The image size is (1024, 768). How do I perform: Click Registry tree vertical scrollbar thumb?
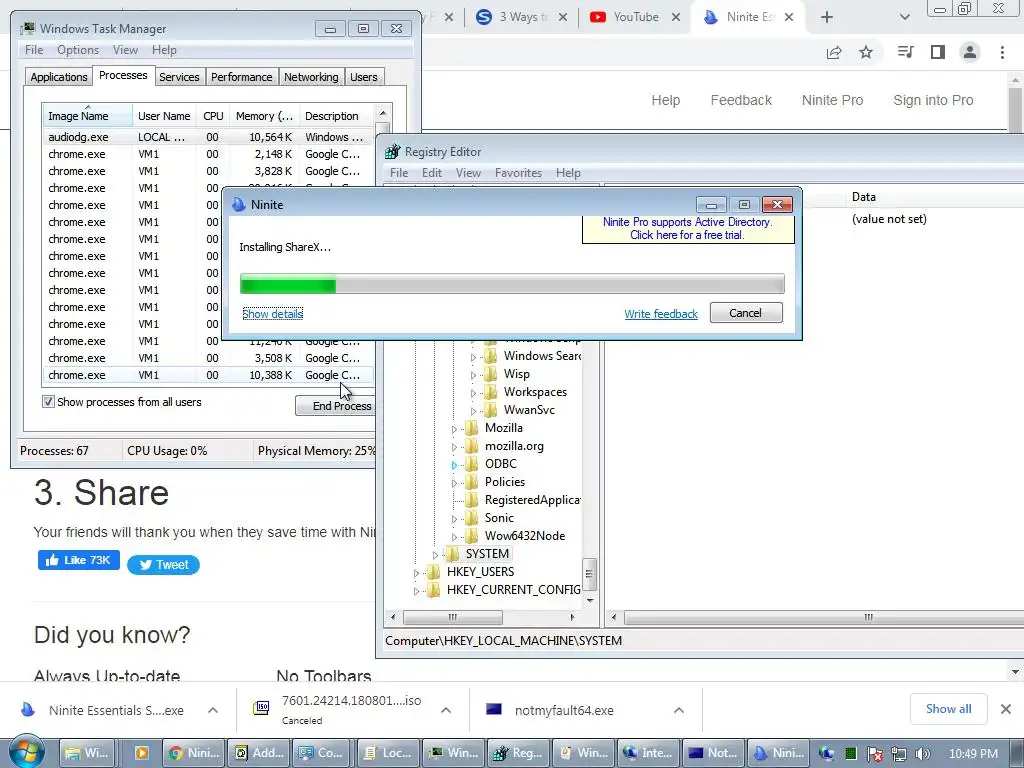coord(589,574)
